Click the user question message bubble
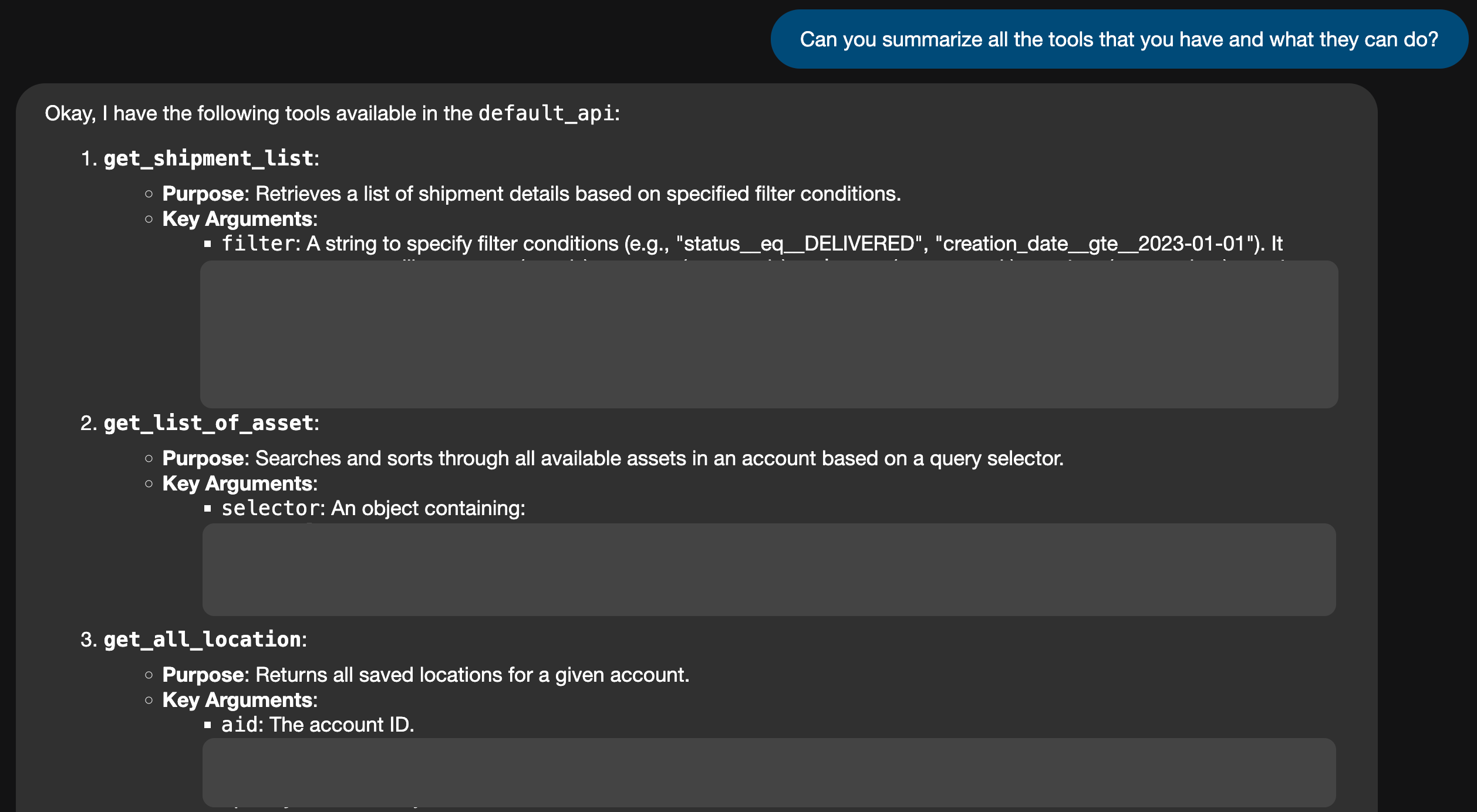The width and height of the screenshot is (1477, 812). [1119, 39]
